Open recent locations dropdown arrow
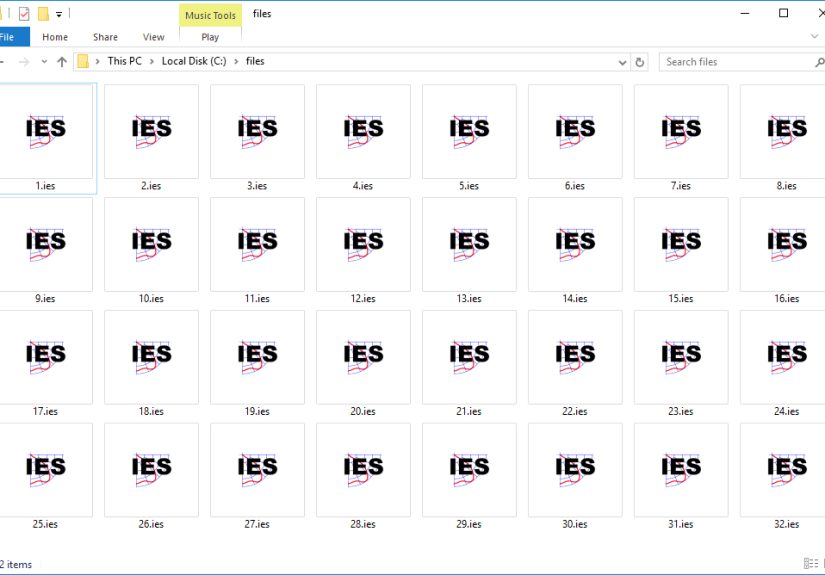 coord(44,62)
